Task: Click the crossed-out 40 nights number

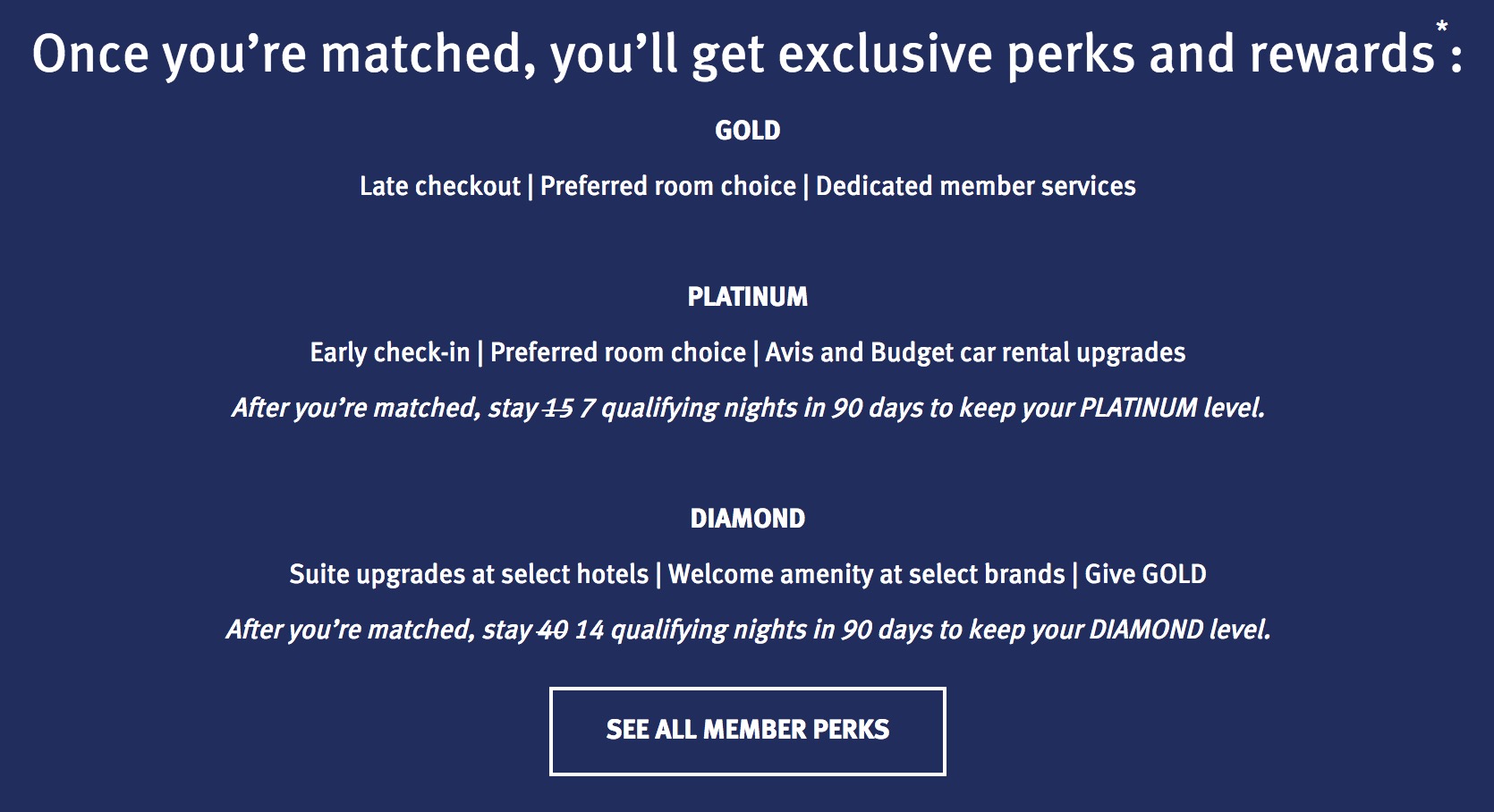Action: (553, 630)
